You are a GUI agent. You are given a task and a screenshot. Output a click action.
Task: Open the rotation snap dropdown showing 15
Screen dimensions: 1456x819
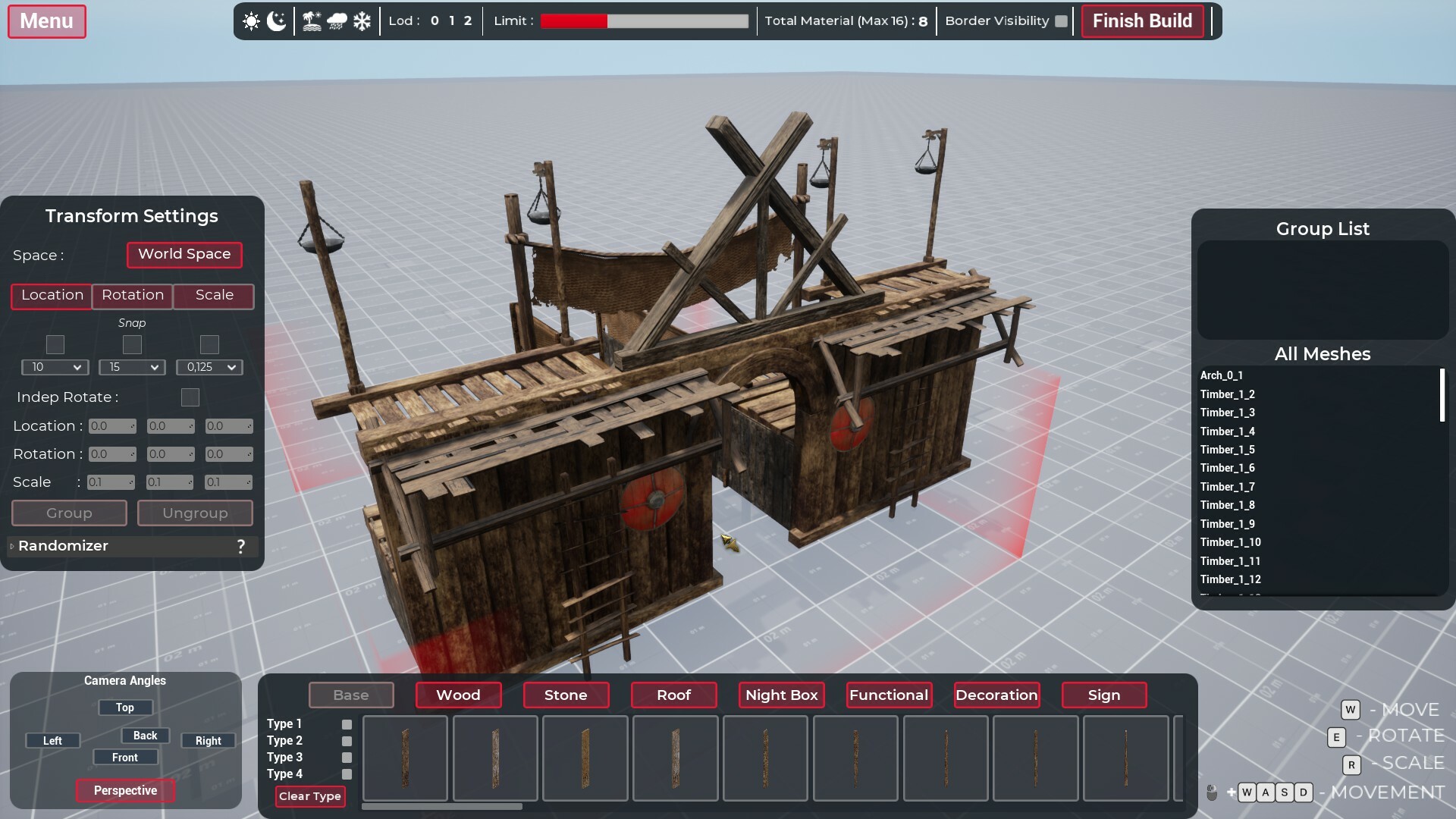pyautogui.click(x=132, y=367)
